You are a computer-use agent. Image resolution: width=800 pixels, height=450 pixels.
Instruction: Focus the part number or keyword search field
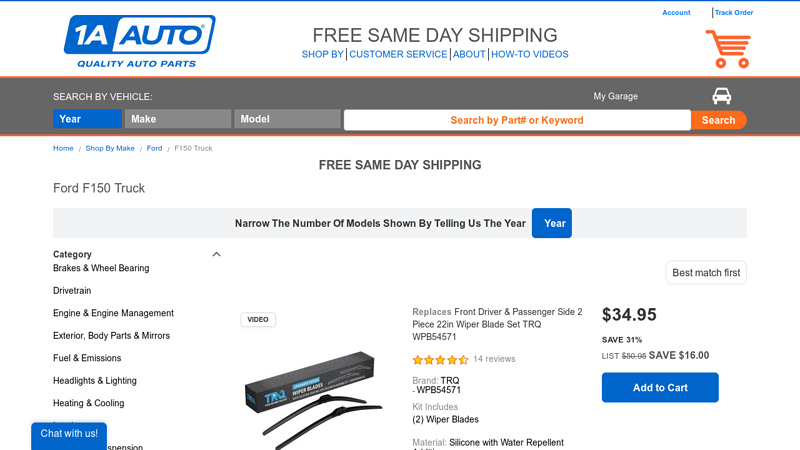pyautogui.click(x=517, y=120)
